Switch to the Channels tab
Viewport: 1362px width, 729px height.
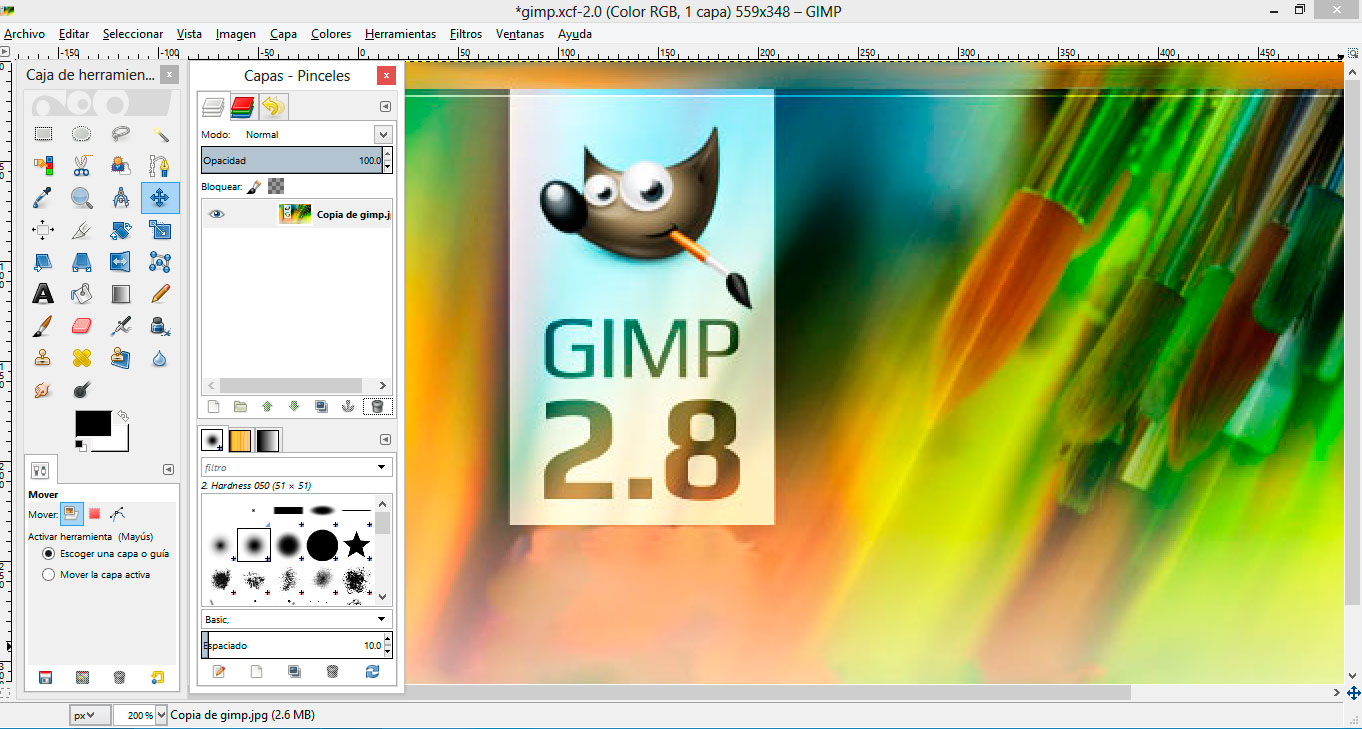243,106
